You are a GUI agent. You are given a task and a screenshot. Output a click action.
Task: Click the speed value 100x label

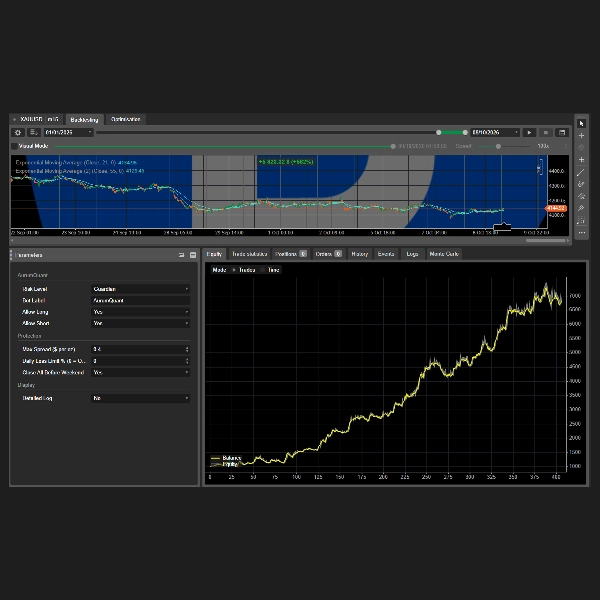click(543, 146)
